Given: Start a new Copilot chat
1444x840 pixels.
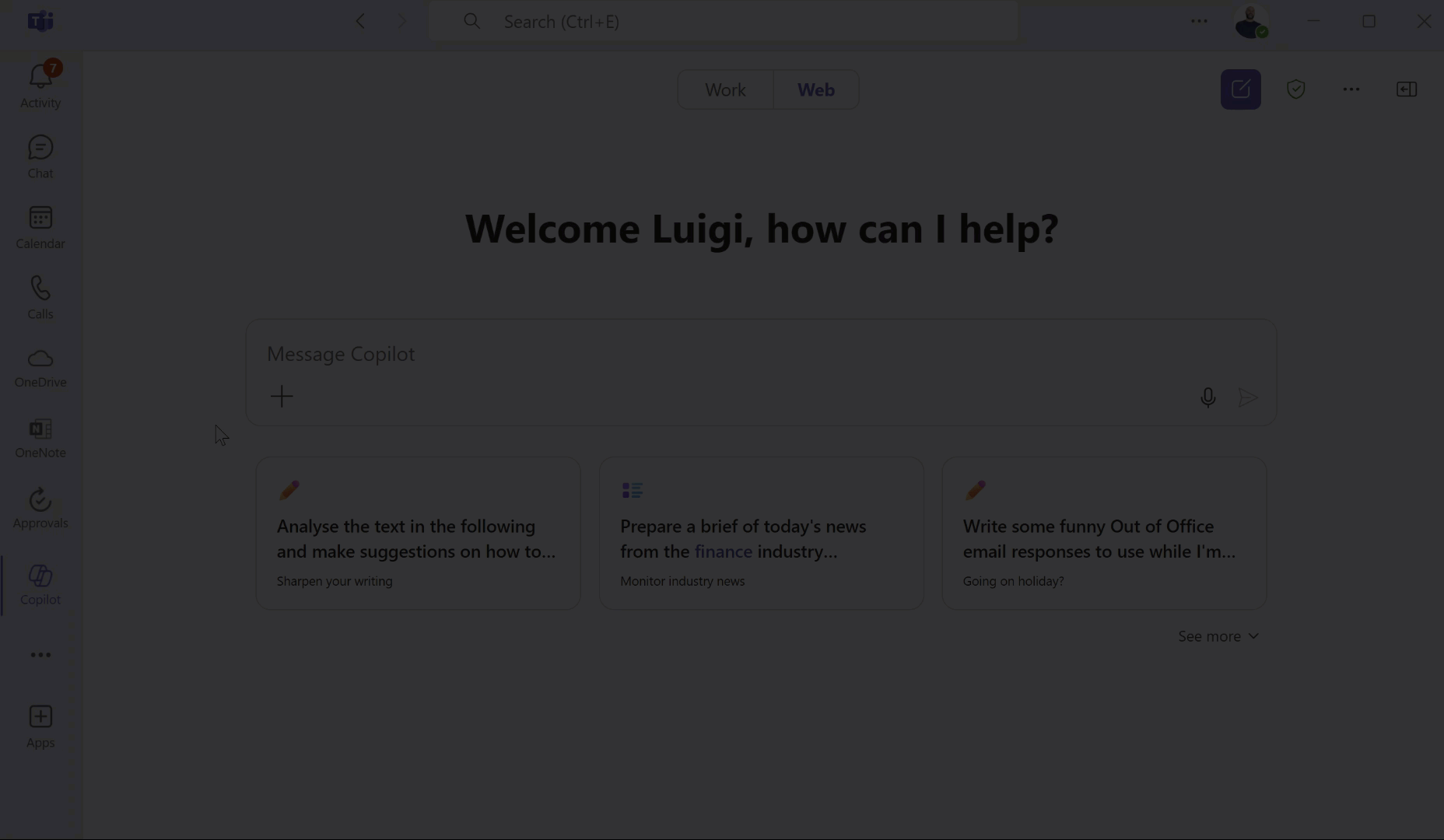Looking at the screenshot, I should tap(1241, 89).
